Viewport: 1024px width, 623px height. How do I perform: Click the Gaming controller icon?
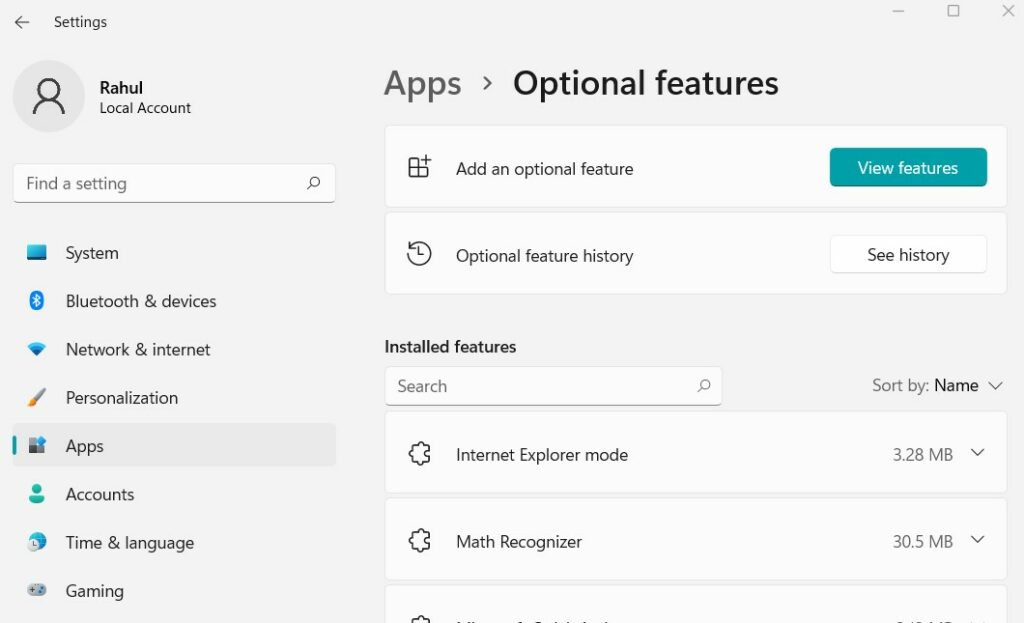[x=37, y=591]
